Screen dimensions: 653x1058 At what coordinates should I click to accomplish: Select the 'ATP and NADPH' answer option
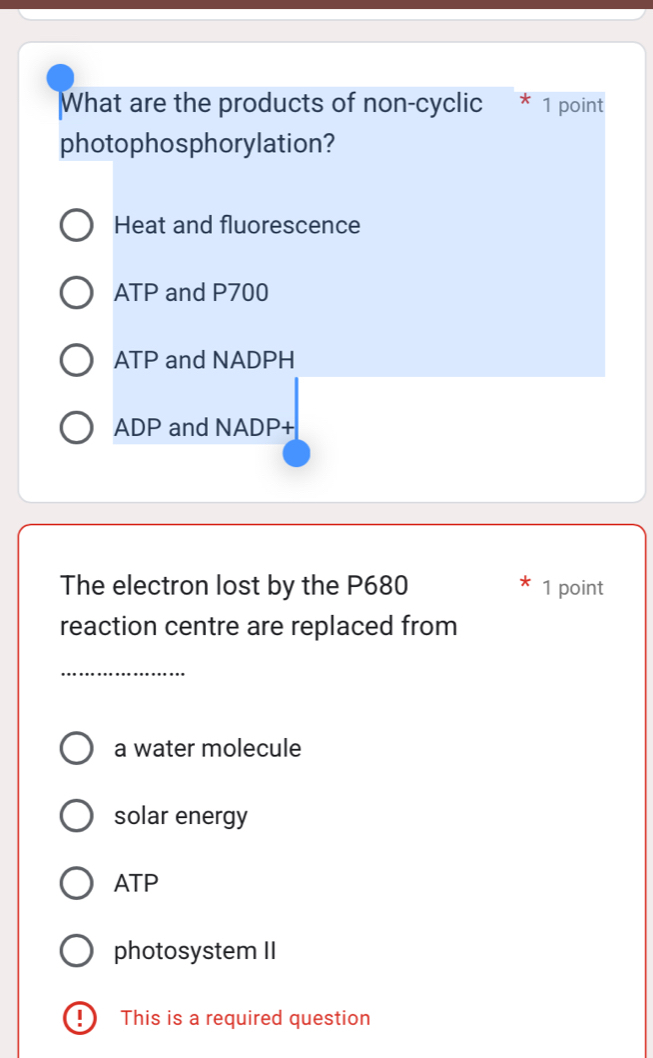pos(77,360)
